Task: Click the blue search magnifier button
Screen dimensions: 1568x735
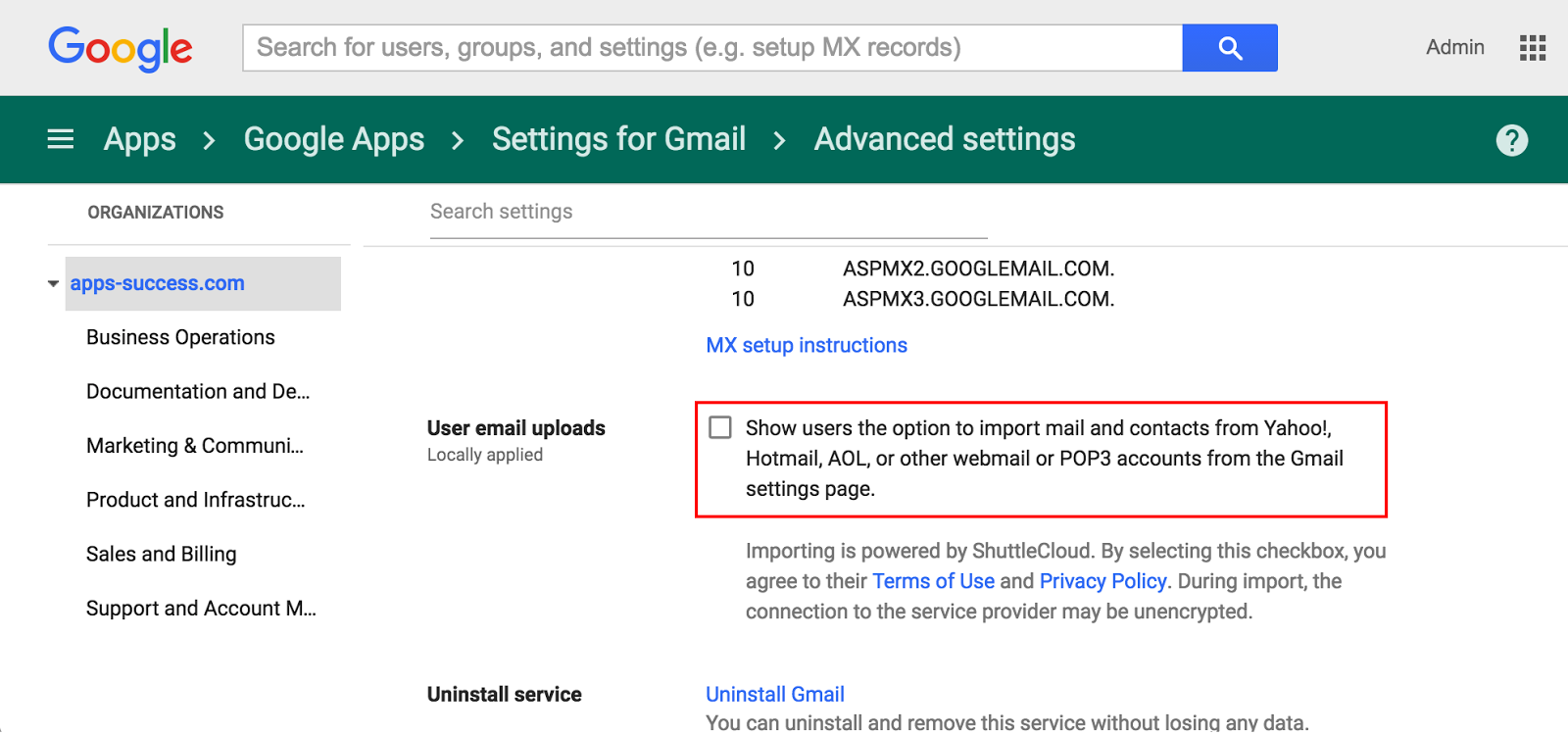Action: (x=1230, y=48)
